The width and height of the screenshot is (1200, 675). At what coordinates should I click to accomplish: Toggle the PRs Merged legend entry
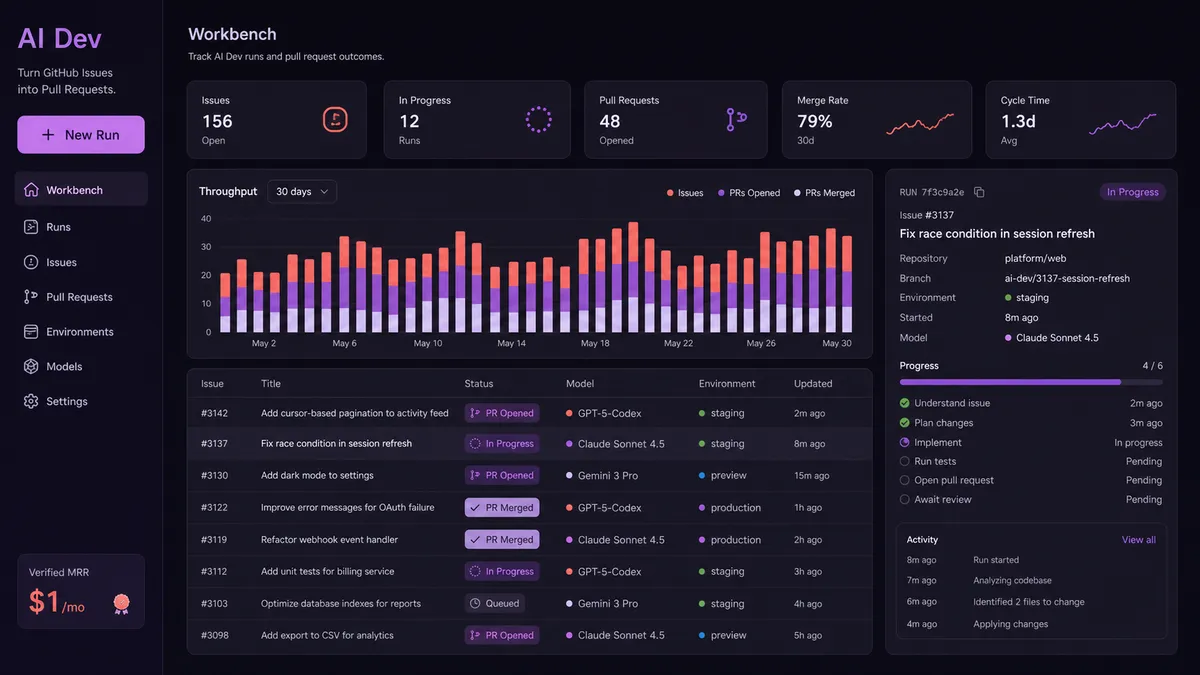825,193
